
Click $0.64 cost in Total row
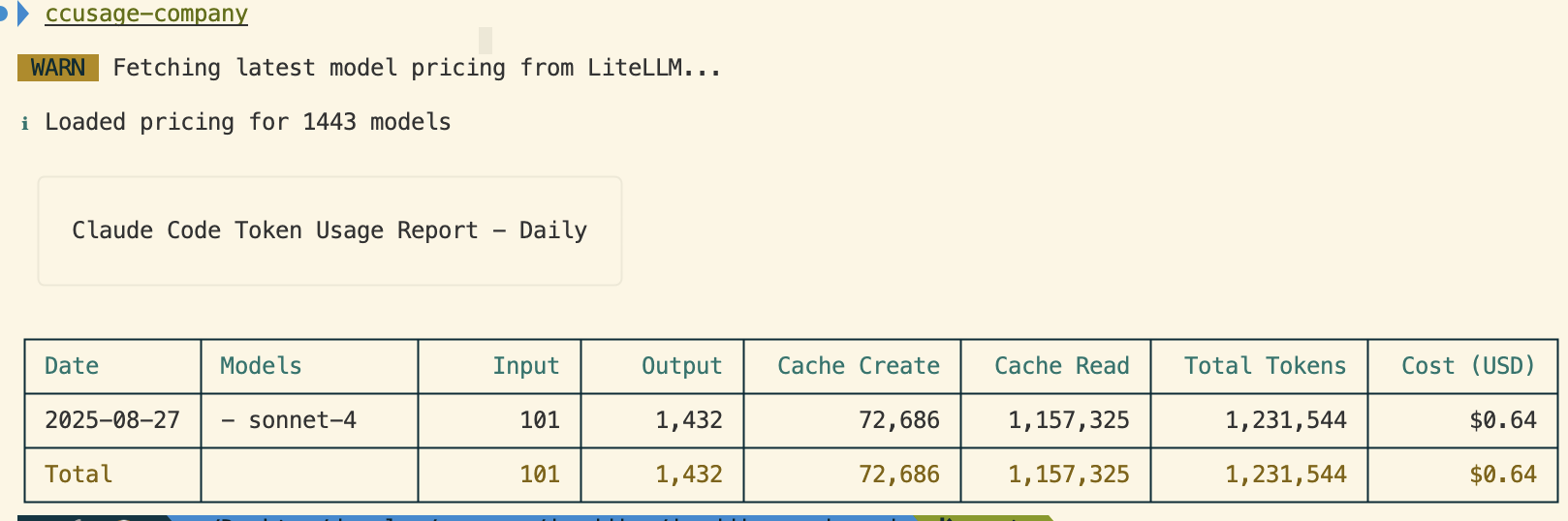[x=1503, y=475]
